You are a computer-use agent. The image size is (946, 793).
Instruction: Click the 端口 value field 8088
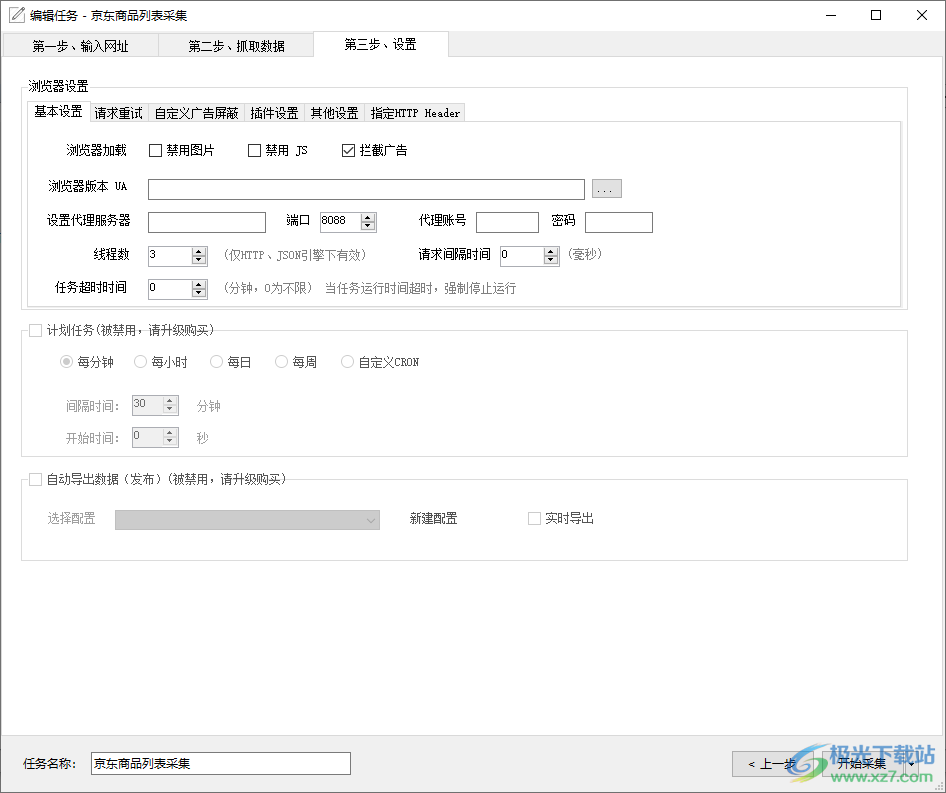coord(340,222)
